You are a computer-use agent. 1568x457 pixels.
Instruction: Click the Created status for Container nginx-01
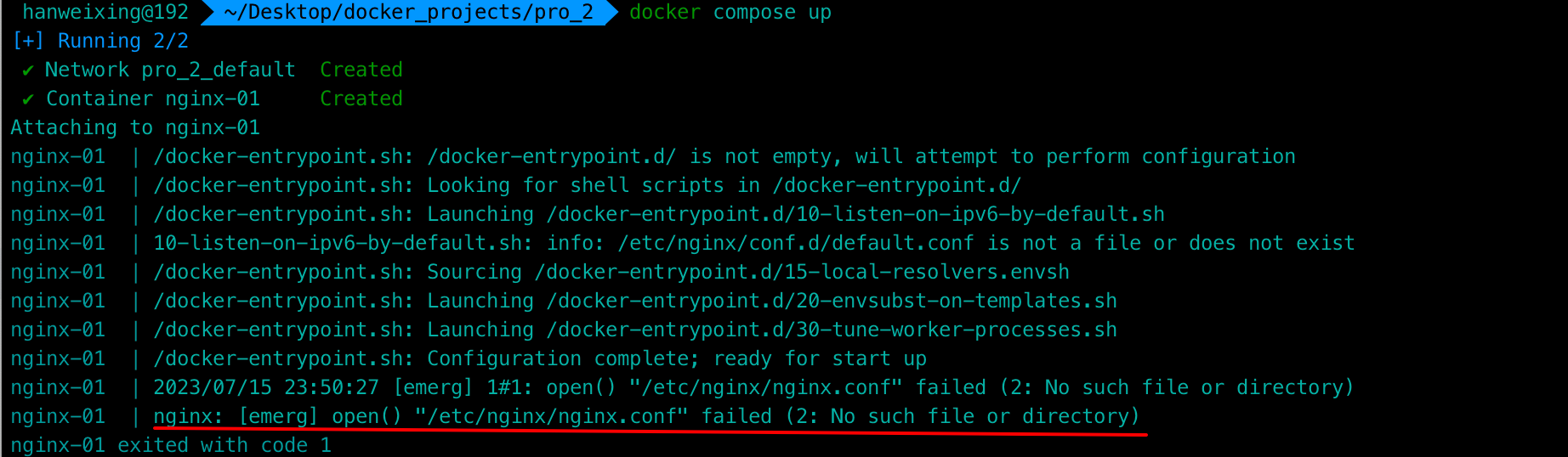[361, 99]
